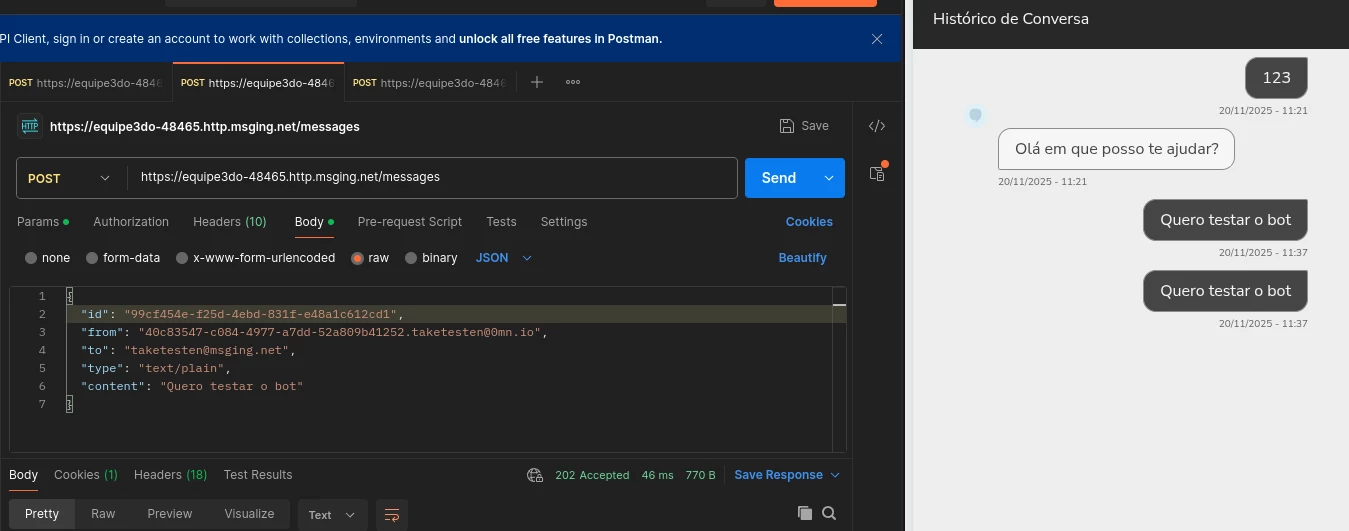Click line number 7 in editor gutter
1349x531 pixels.
[41, 404]
